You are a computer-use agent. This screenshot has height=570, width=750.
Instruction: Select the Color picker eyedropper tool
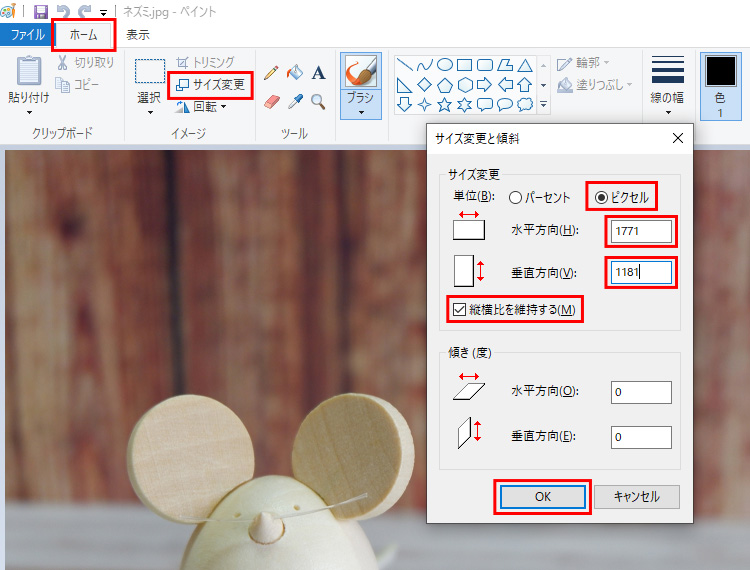point(294,101)
